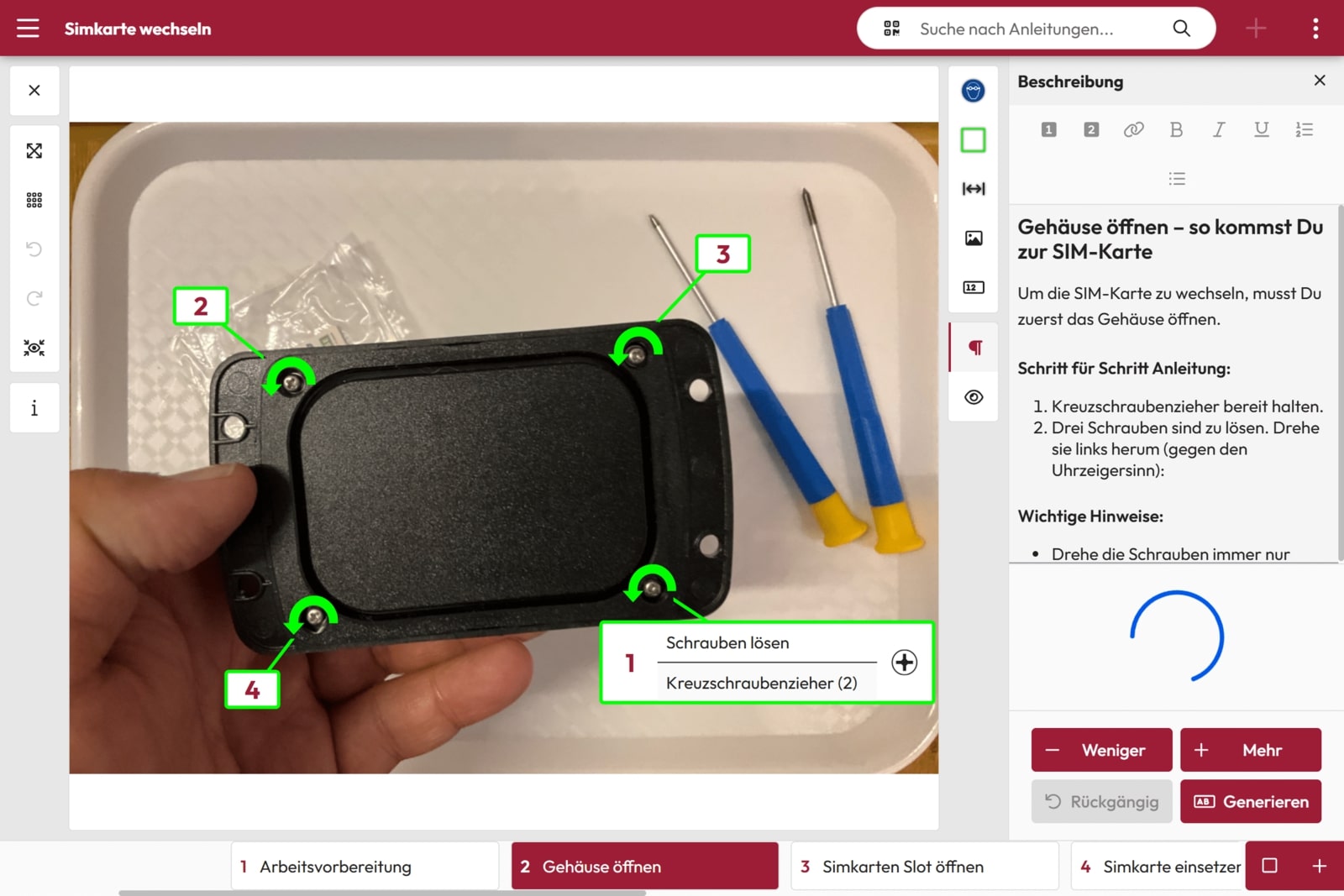Open the hamburger main menu

pyautogui.click(x=28, y=29)
